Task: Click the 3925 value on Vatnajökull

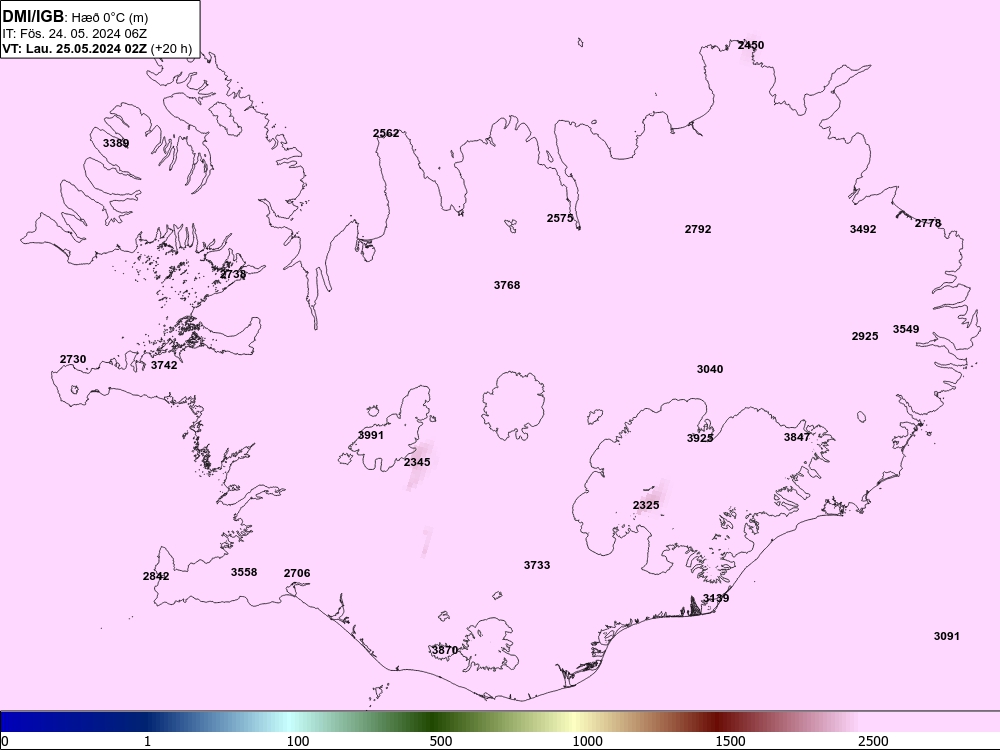Action: 700,438
